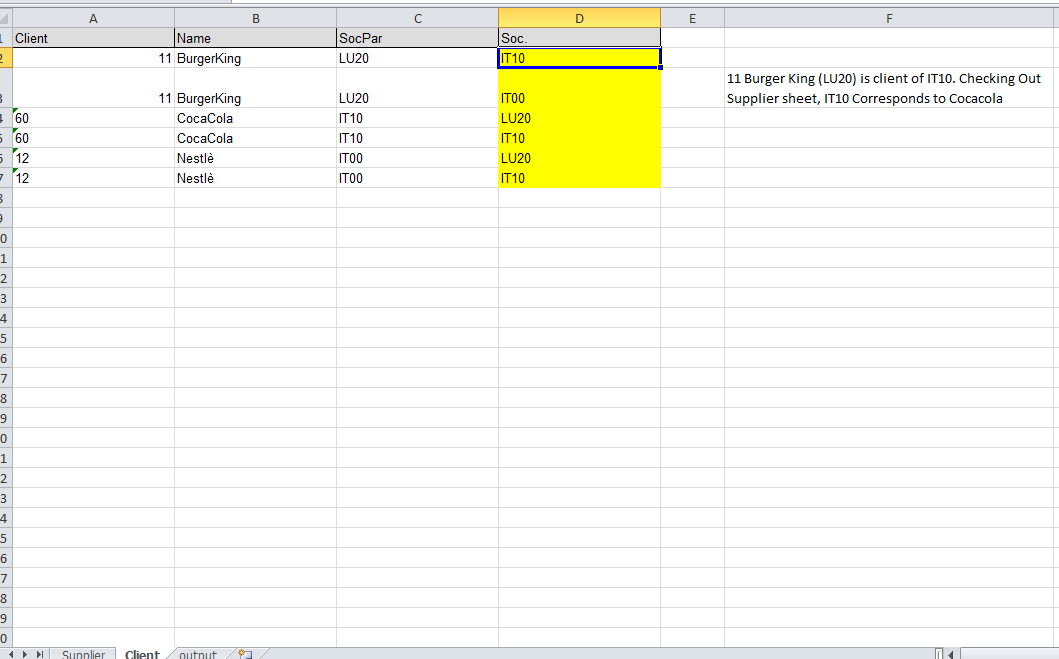Select yellow cell D6 with LU20 in Nestlè row
The image size is (1059, 659).
579,158
